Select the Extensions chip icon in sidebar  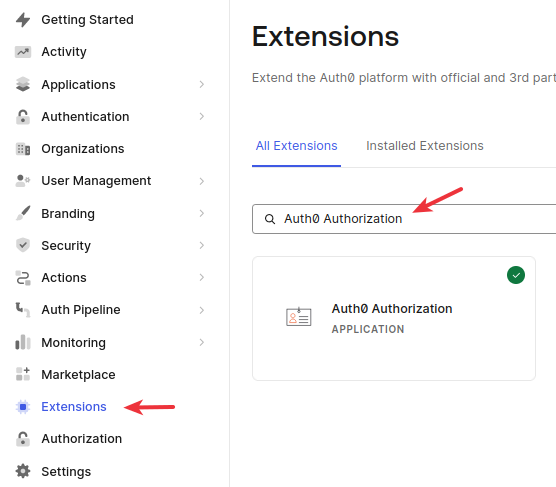(23, 407)
